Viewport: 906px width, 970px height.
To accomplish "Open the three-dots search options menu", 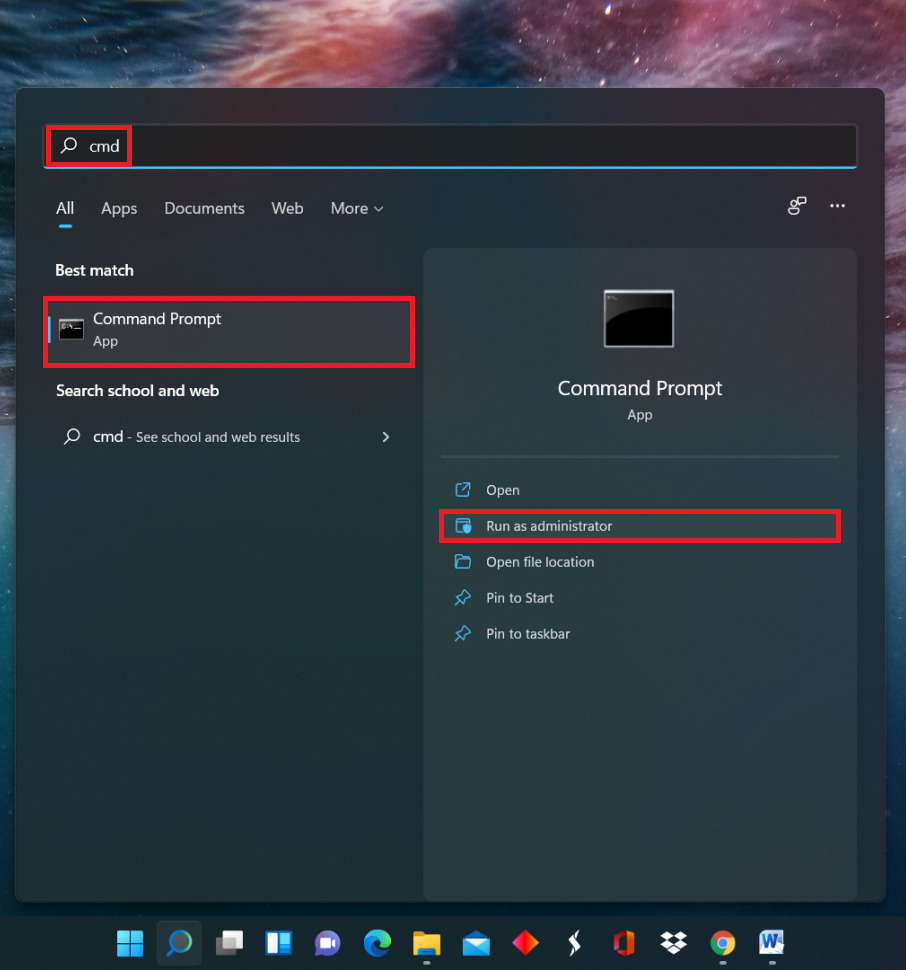I will (x=837, y=205).
